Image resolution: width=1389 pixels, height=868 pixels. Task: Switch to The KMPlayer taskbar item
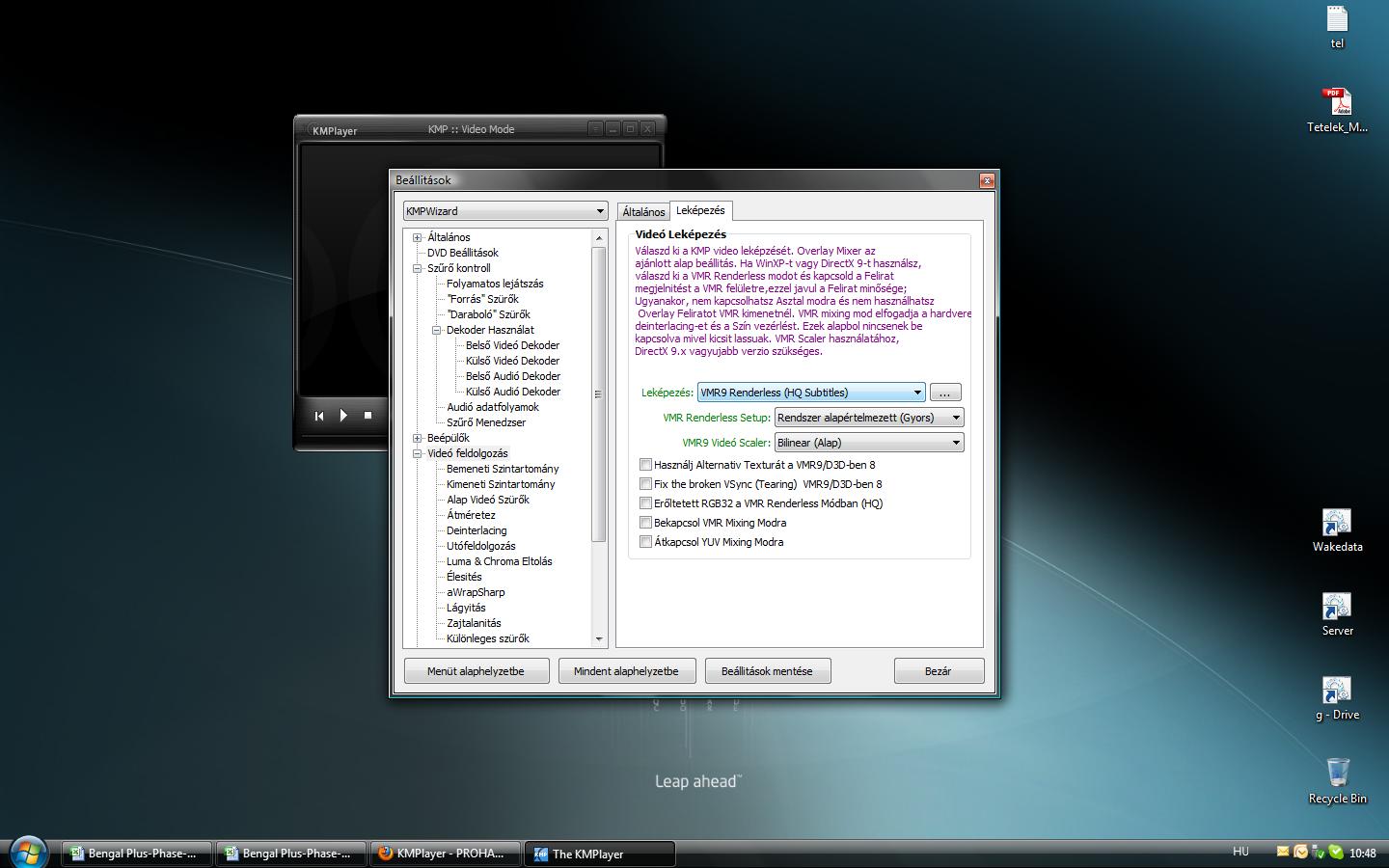[x=599, y=854]
